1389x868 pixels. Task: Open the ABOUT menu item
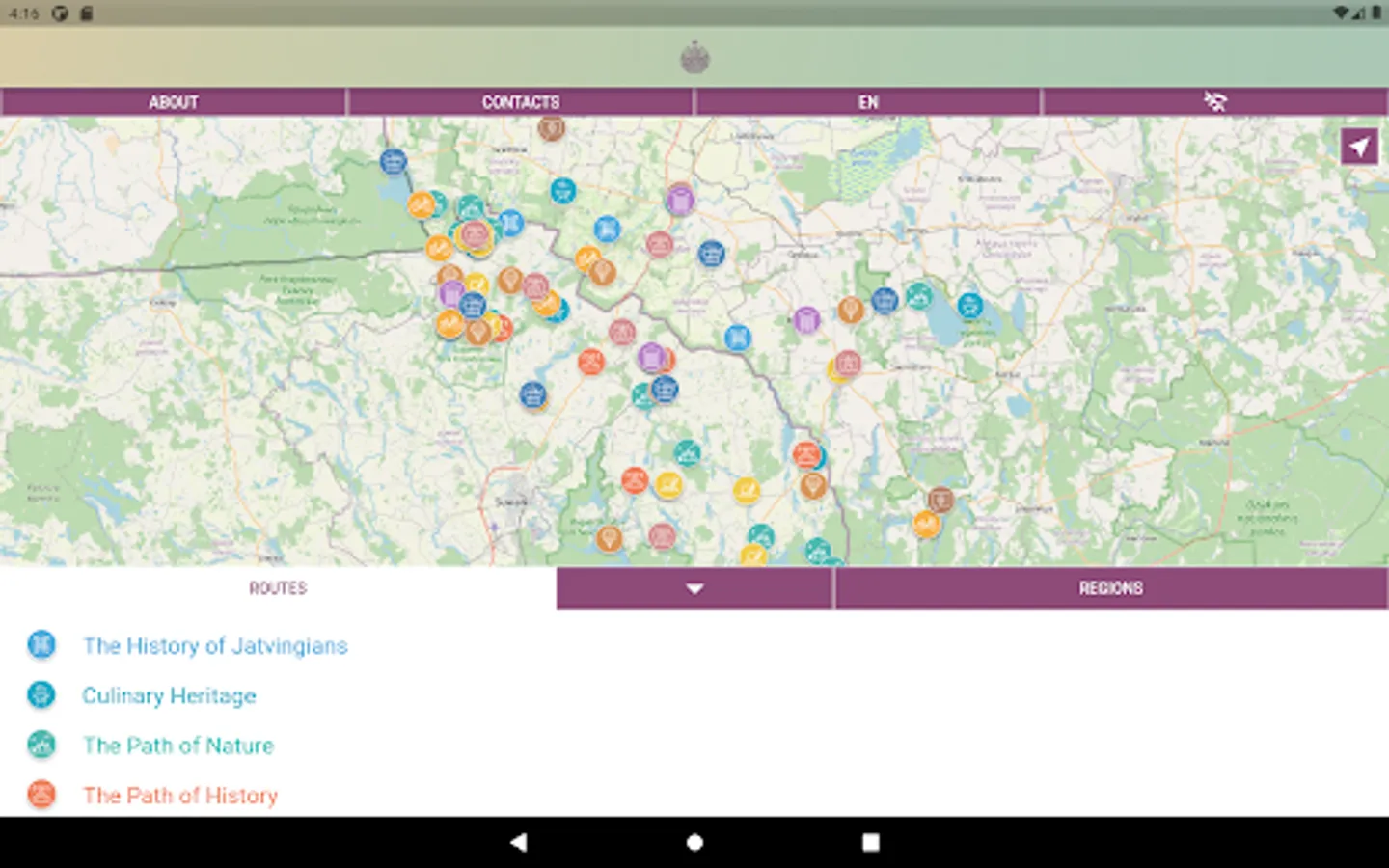[x=173, y=101]
